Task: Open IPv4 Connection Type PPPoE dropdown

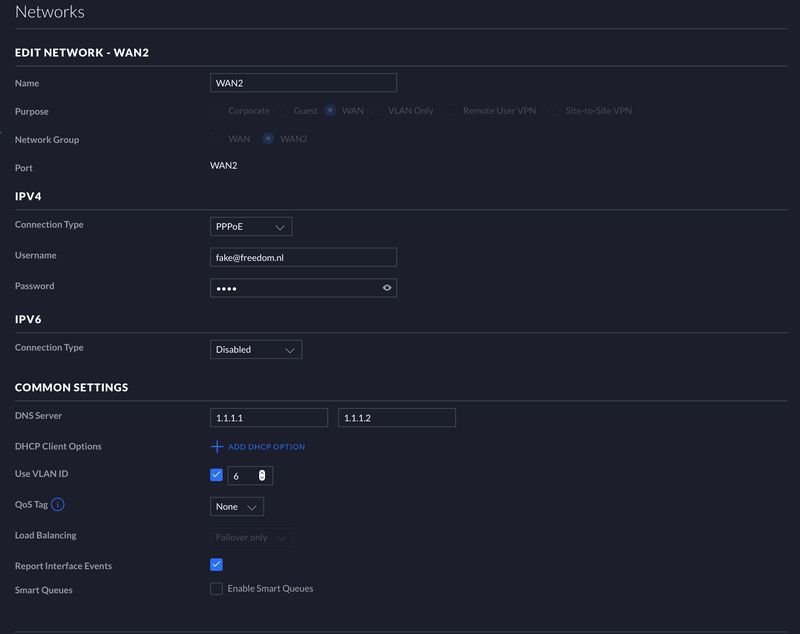Action: 251,226
